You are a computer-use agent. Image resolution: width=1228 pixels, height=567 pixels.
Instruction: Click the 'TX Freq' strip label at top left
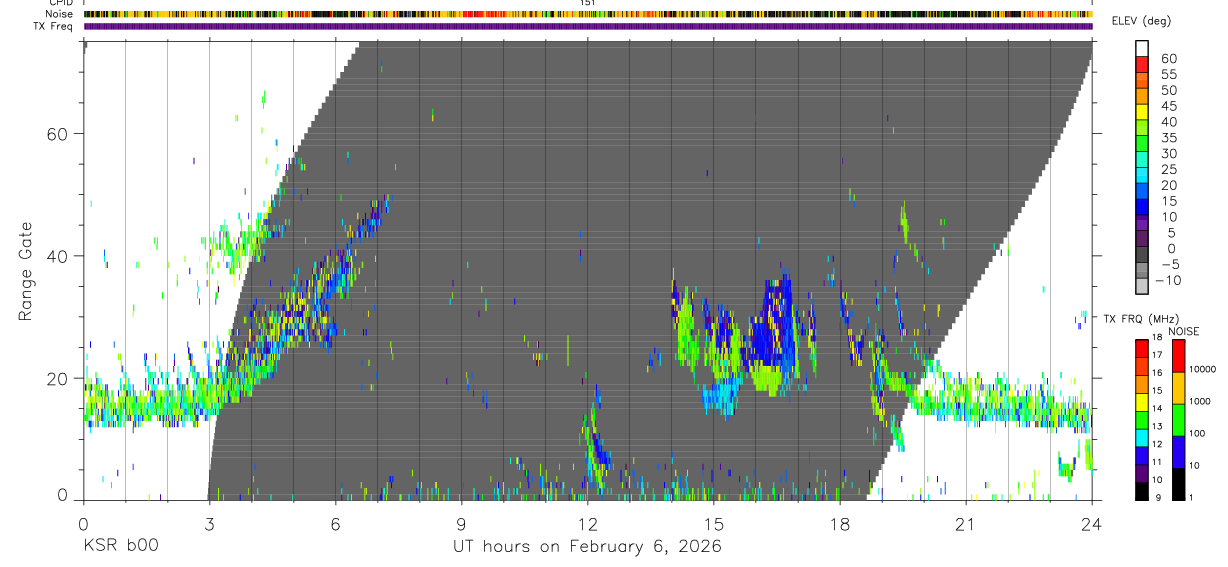pos(54,26)
